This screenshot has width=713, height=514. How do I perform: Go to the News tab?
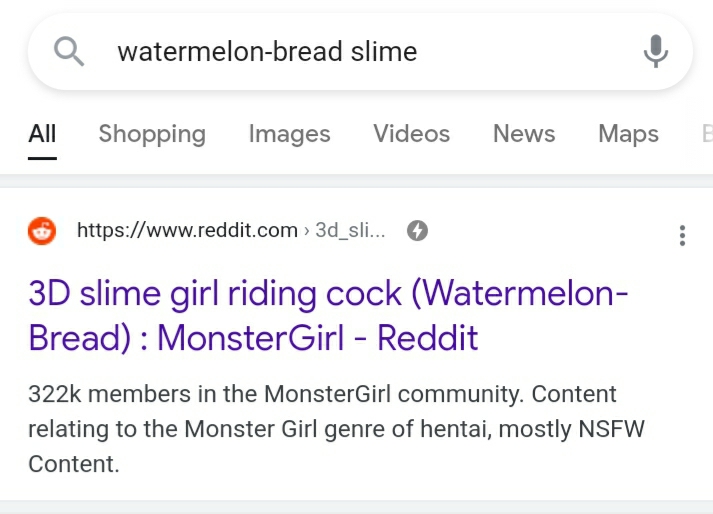click(x=524, y=134)
